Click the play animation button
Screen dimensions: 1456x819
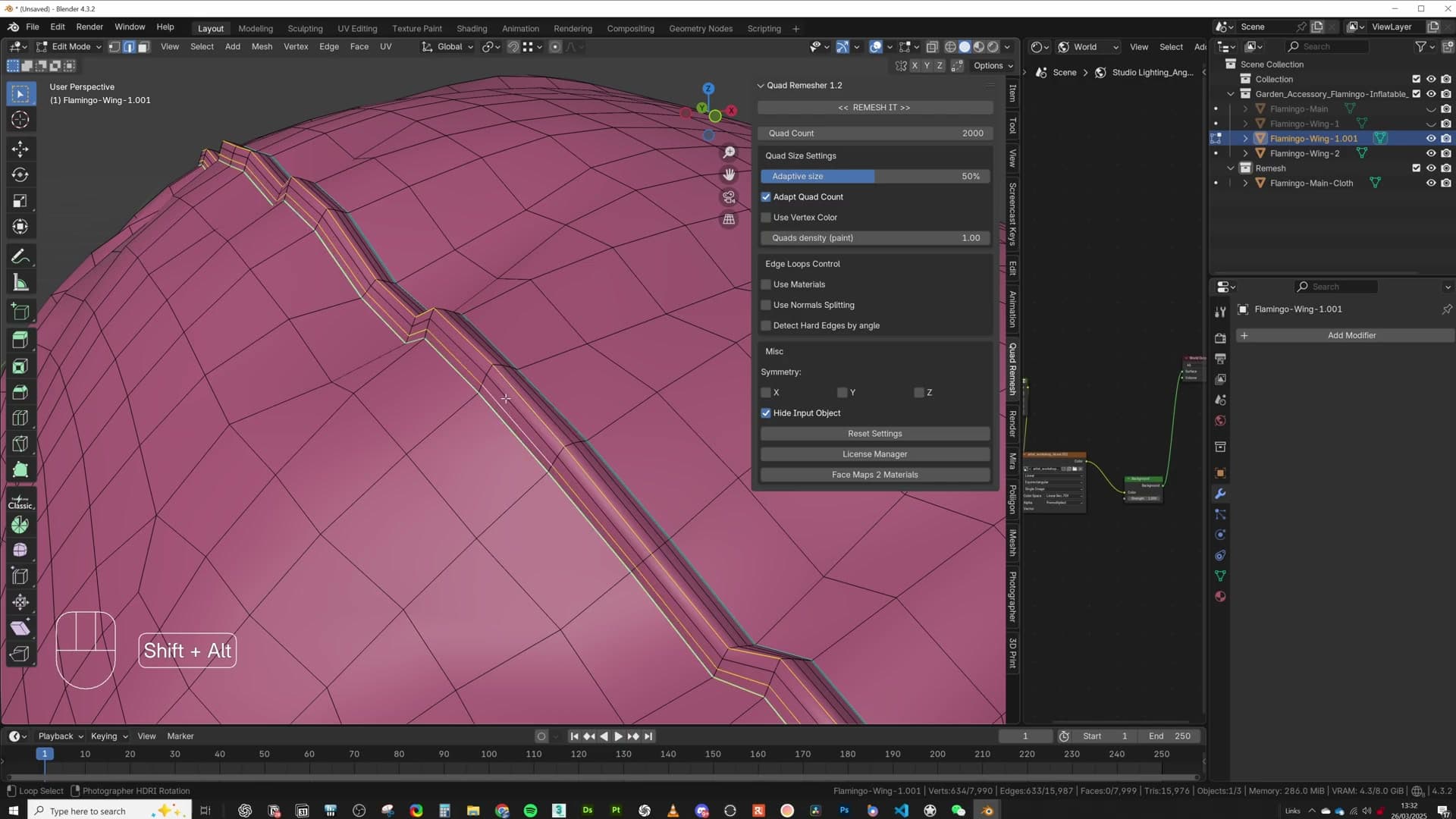point(618,736)
